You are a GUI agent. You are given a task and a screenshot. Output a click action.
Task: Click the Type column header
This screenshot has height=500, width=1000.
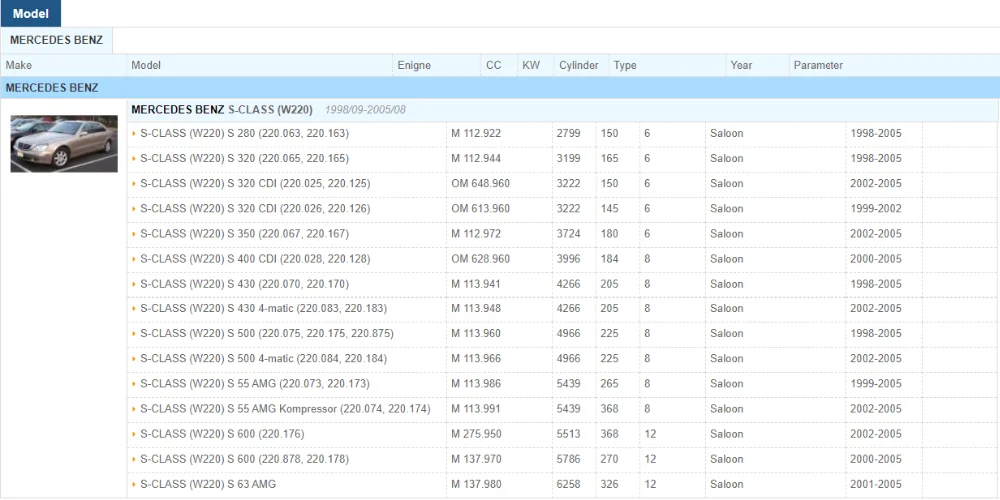[x=625, y=65]
